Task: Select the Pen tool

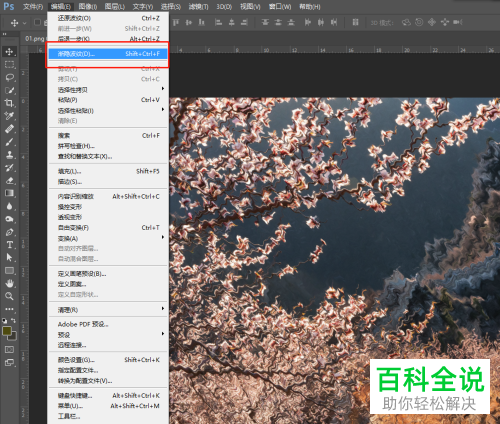Action: coord(9,232)
